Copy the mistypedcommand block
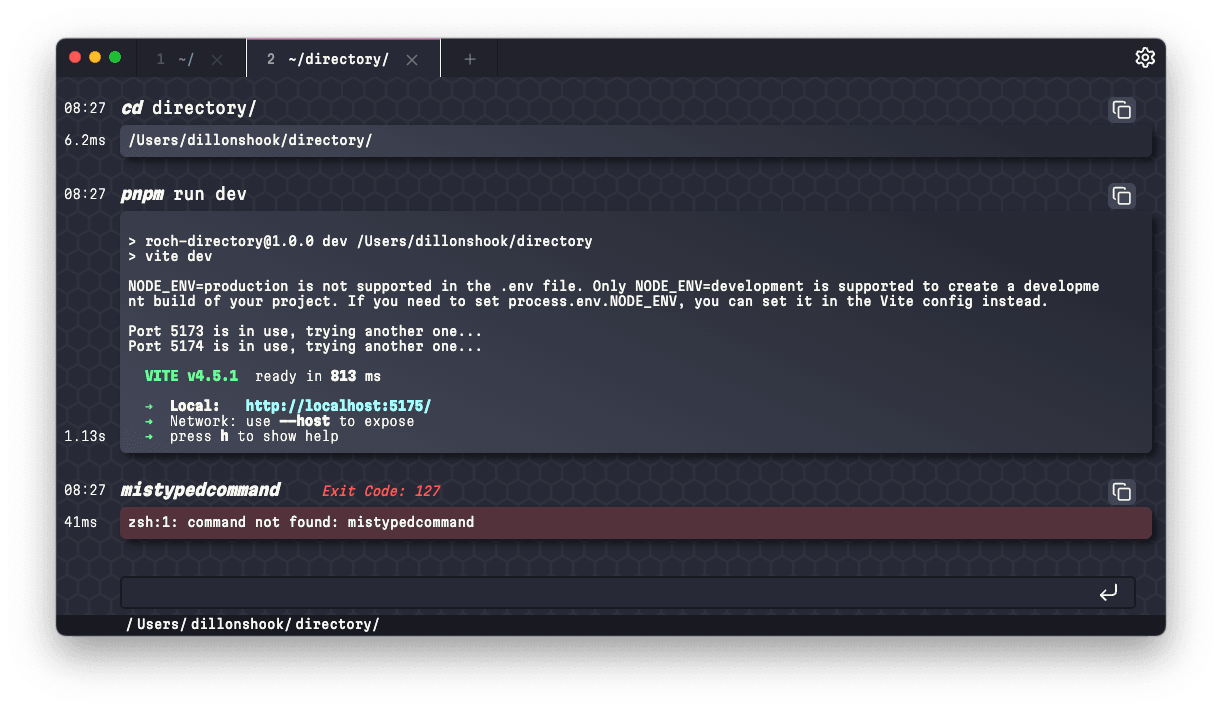Image resolution: width=1222 pixels, height=710 pixels. [x=1121, y=492]
